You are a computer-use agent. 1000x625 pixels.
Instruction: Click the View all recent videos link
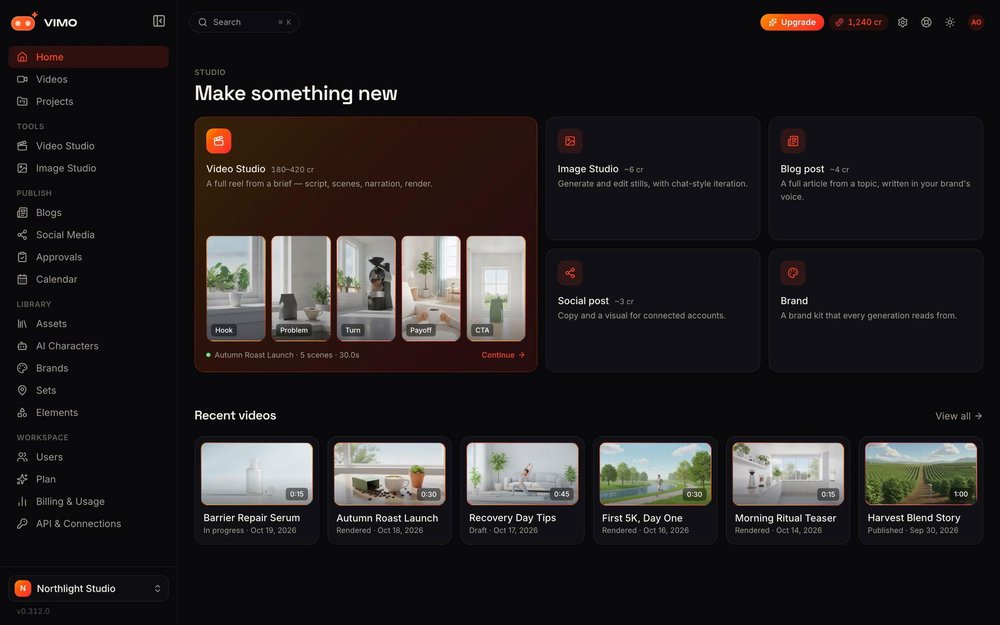coord(959,416)
